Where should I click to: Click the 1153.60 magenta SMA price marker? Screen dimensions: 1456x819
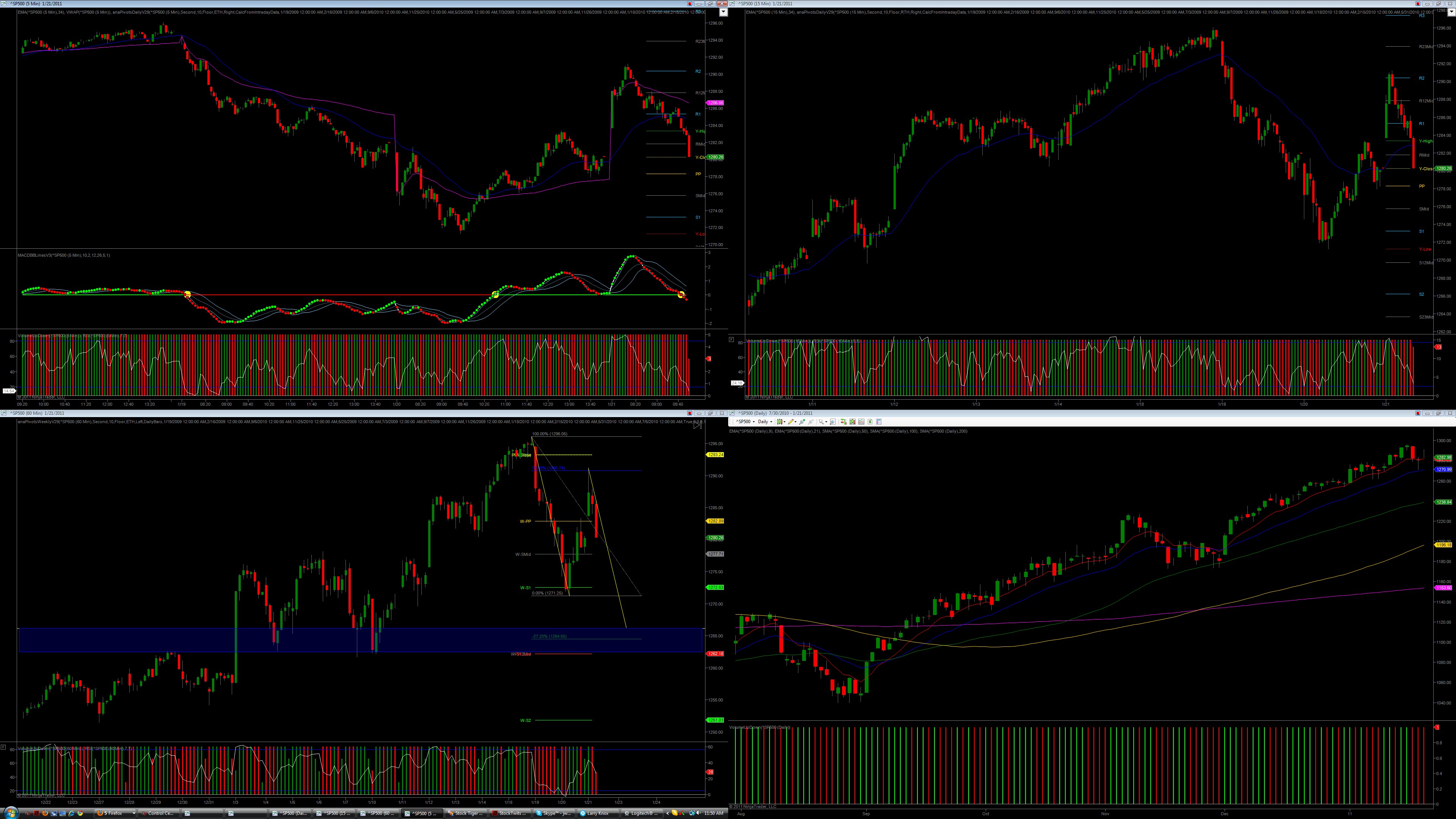click(x=1443, y=588)
